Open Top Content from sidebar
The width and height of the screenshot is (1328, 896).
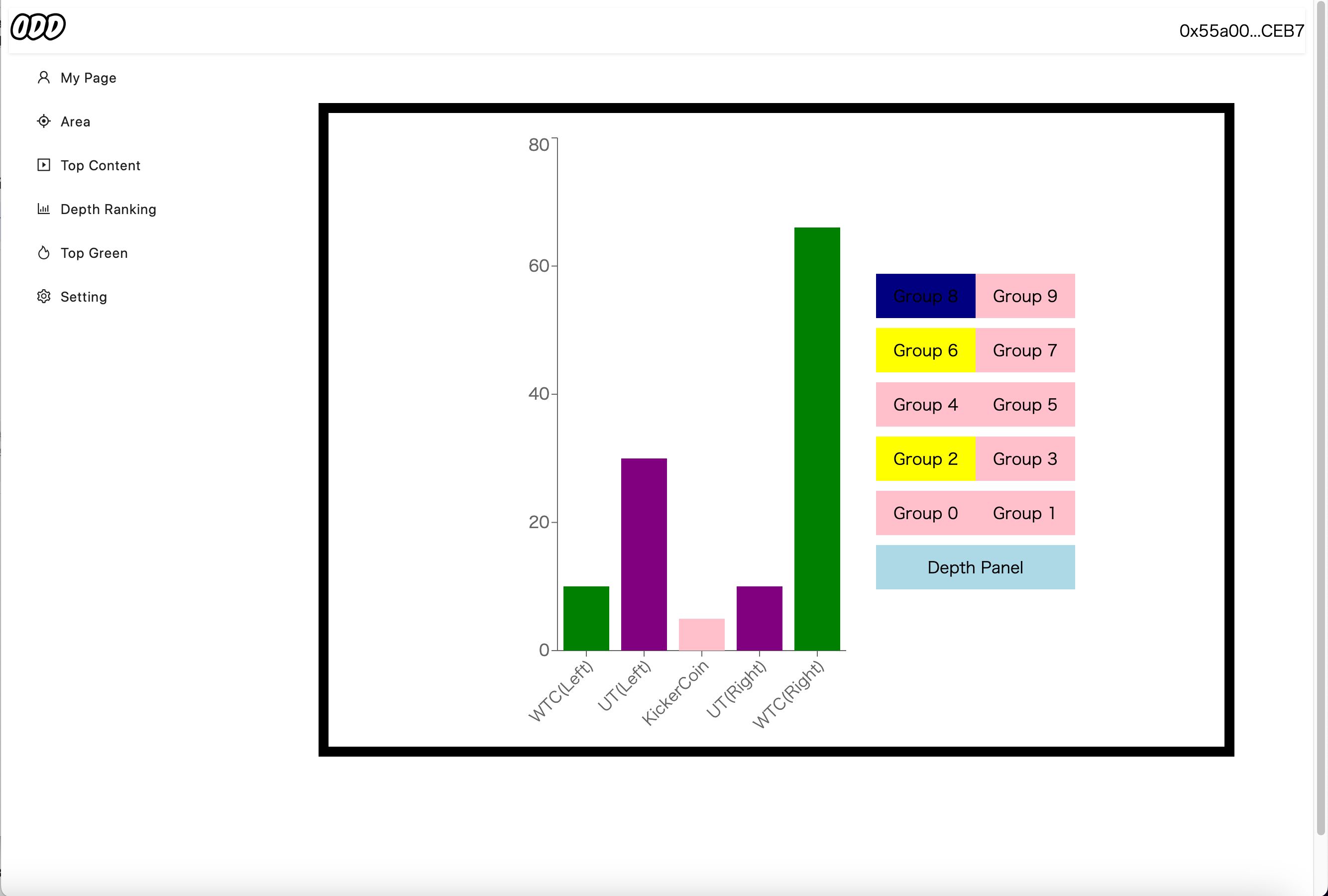(x=100, y=165)
